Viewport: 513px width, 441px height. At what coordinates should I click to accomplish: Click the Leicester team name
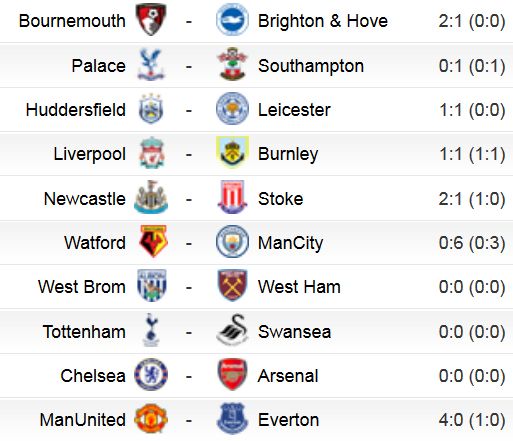pos(294,110)
